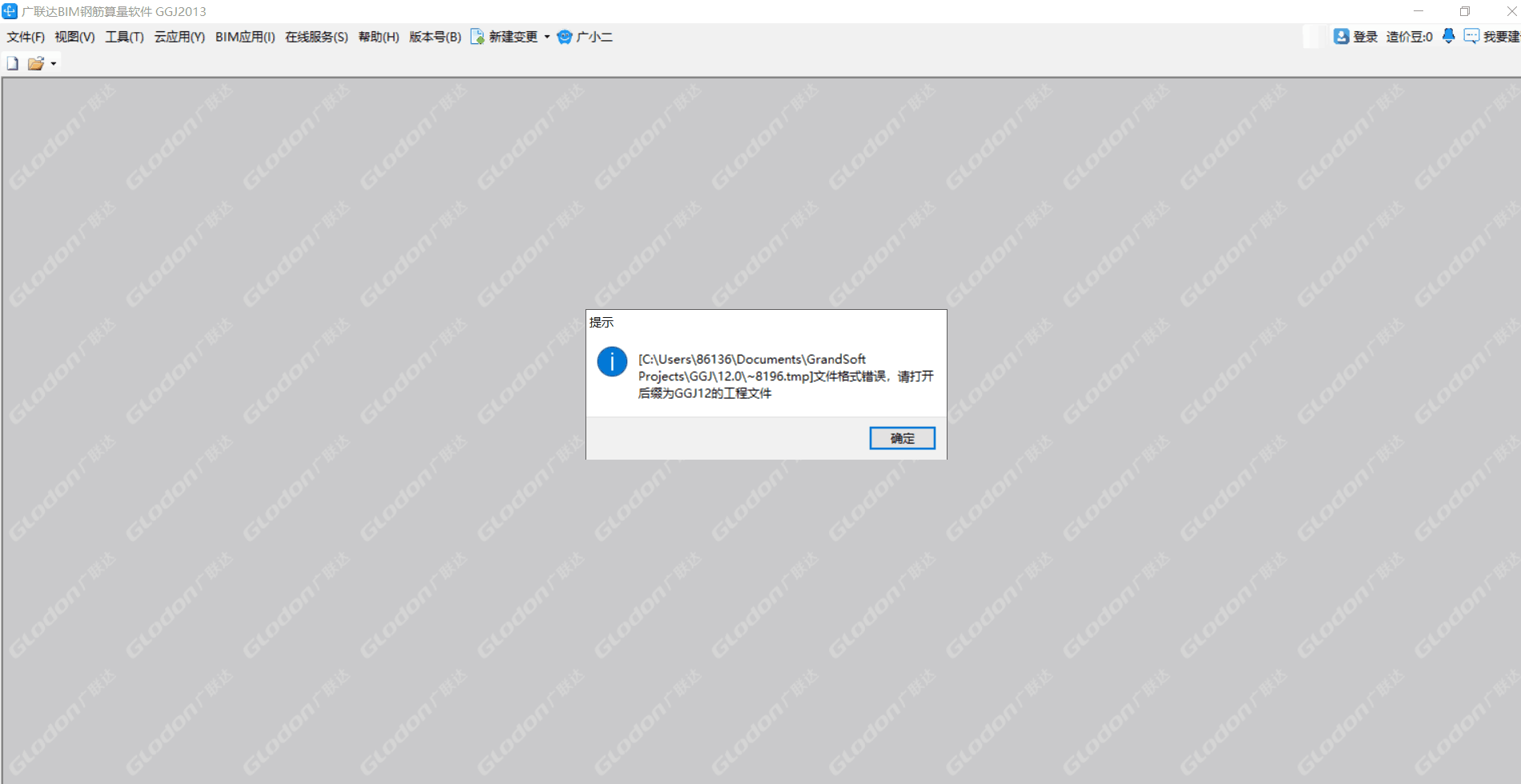The width and height of the screenshot is (1521, 784).
Task: Expand the 新建变更 dropdown arrow
Action: point(547,37)
